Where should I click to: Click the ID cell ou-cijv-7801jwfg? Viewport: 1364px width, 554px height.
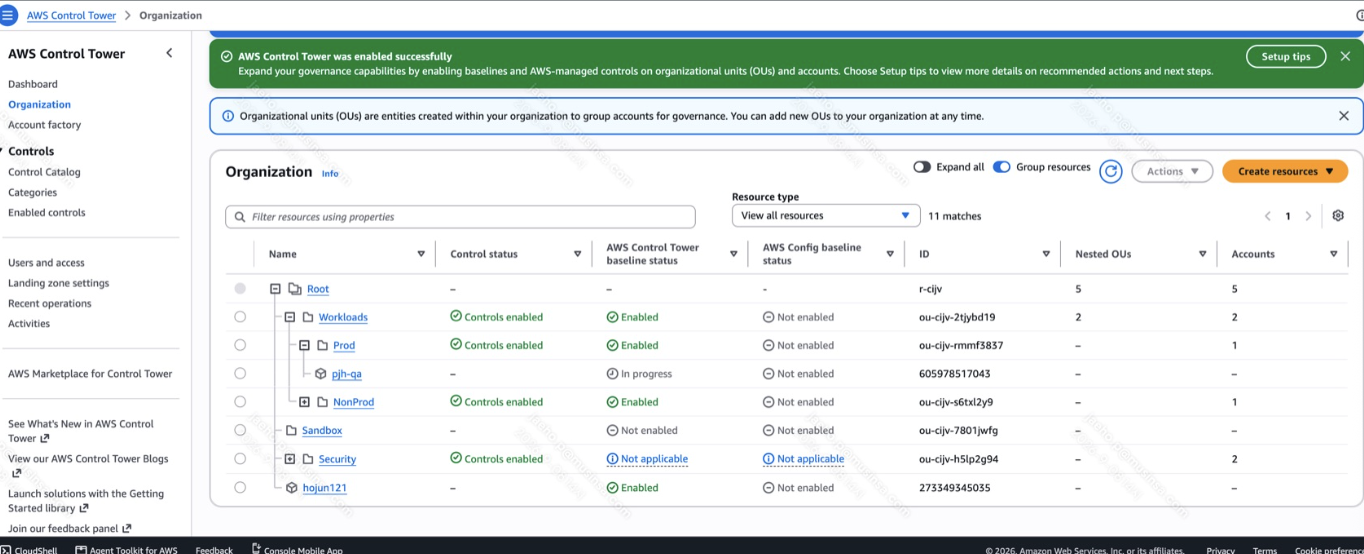958,431
